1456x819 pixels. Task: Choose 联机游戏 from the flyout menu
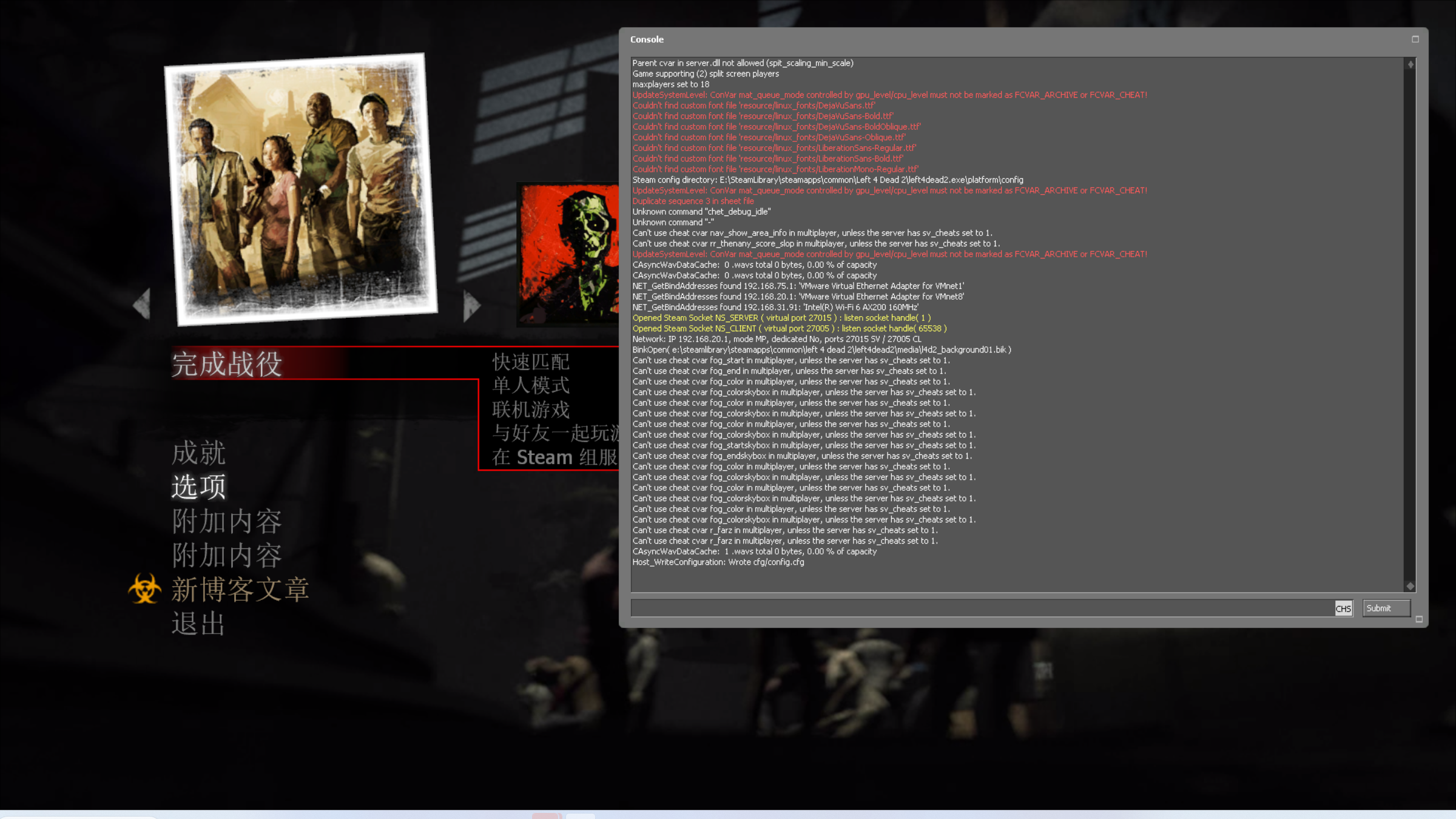pos(531,409)
